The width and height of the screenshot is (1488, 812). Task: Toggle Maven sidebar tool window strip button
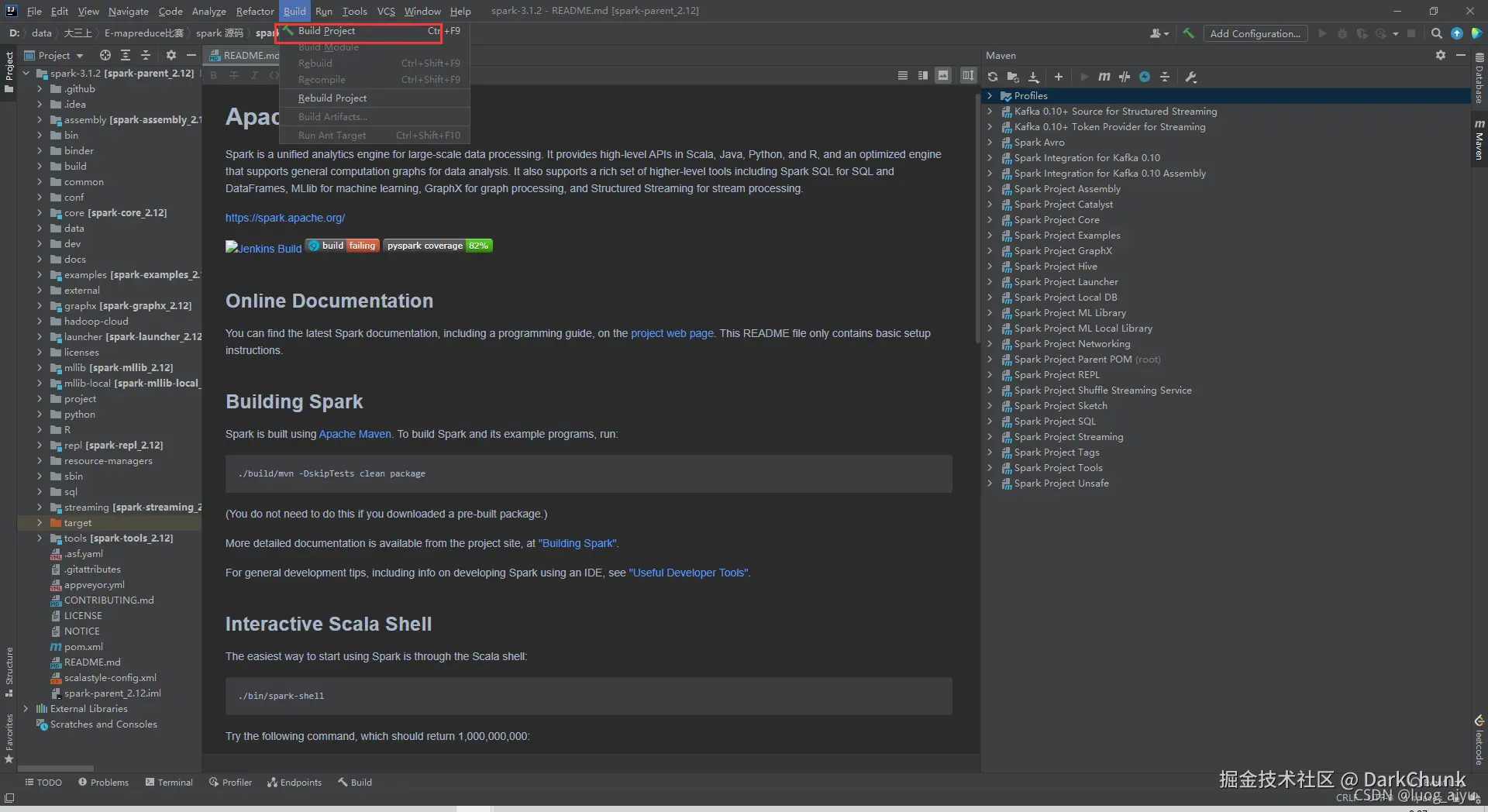click(1479, 140)
